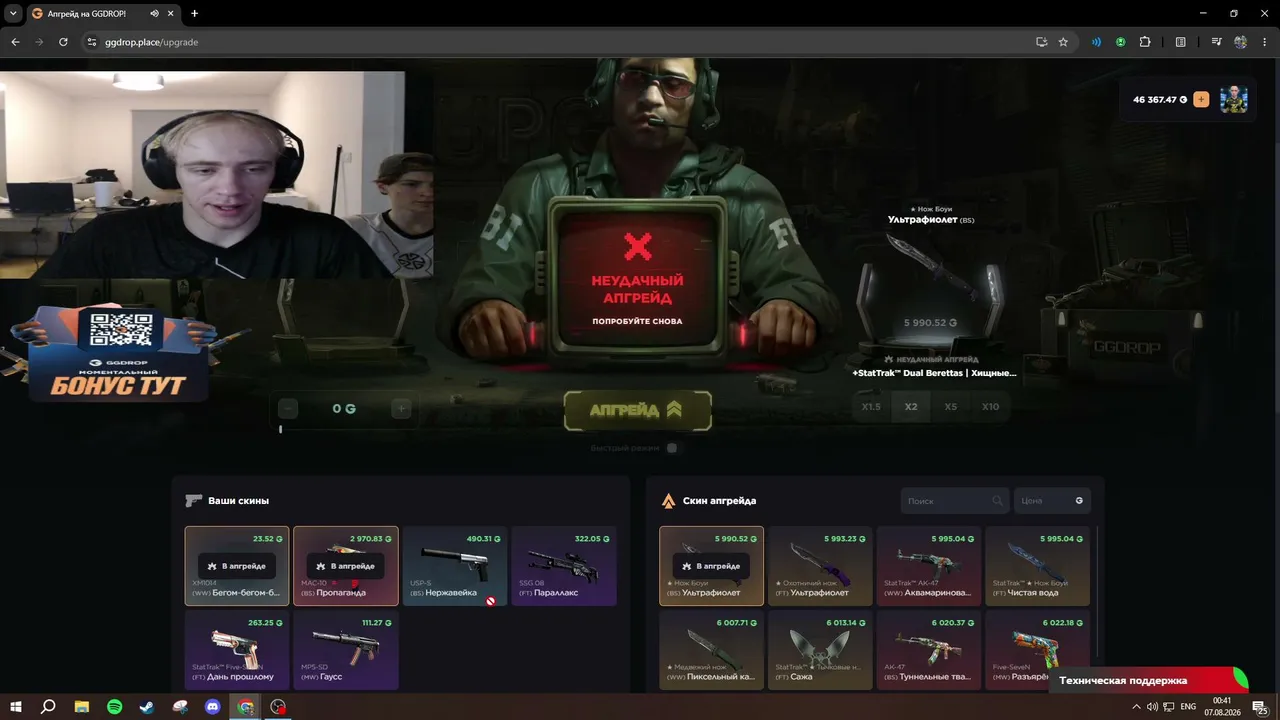Click the Ваши скины heading

coord(238,500)
